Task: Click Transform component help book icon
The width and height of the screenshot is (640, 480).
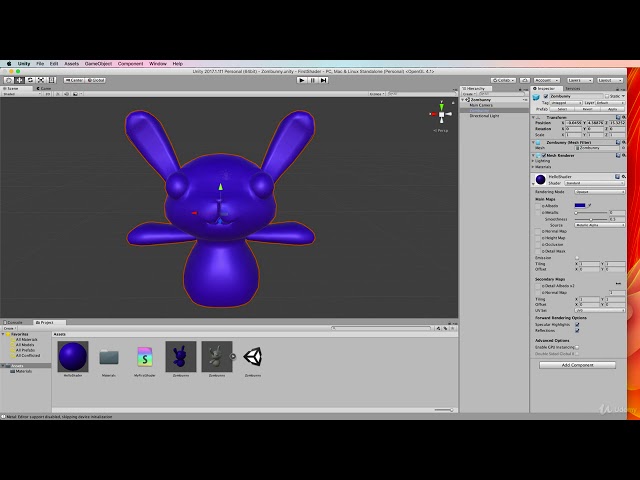Action: coord(618,118)
